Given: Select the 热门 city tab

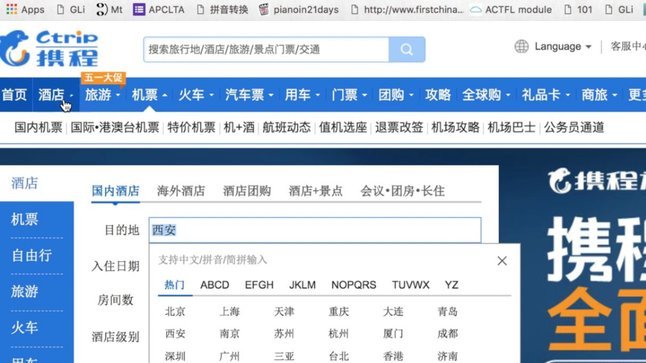Looking at the screenshot, I should coord(175,285).
